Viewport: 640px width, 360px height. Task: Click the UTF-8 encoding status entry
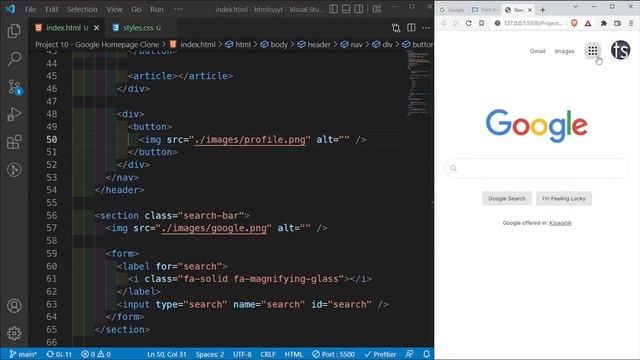[242, 354]
